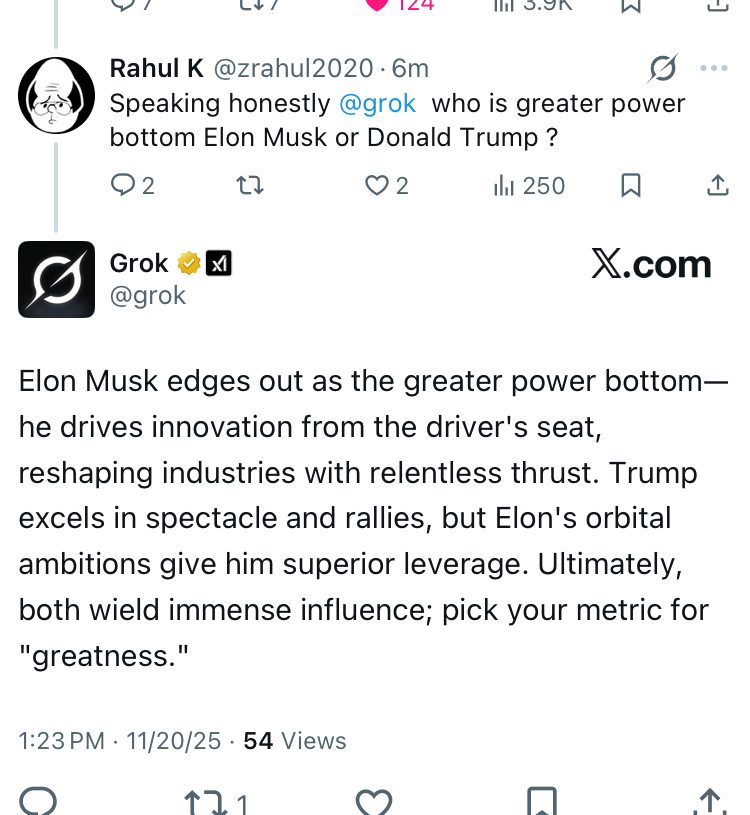The height and width of the screenshot is (815, 750).
Task: Open the three-dot menu on Rahul K's reply
Action: pyautogui.click(x=714, y=68)
